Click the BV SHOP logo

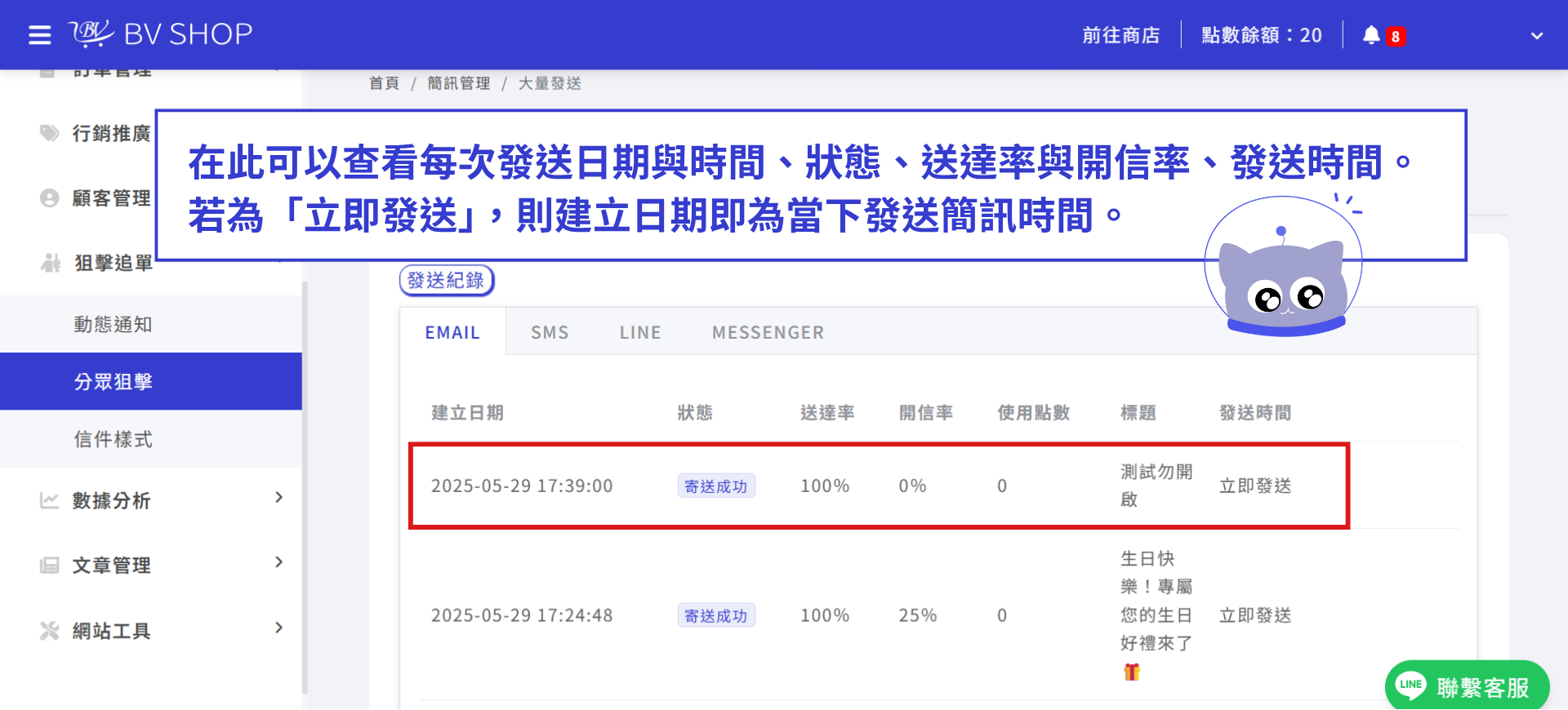[x=161, y=33]
